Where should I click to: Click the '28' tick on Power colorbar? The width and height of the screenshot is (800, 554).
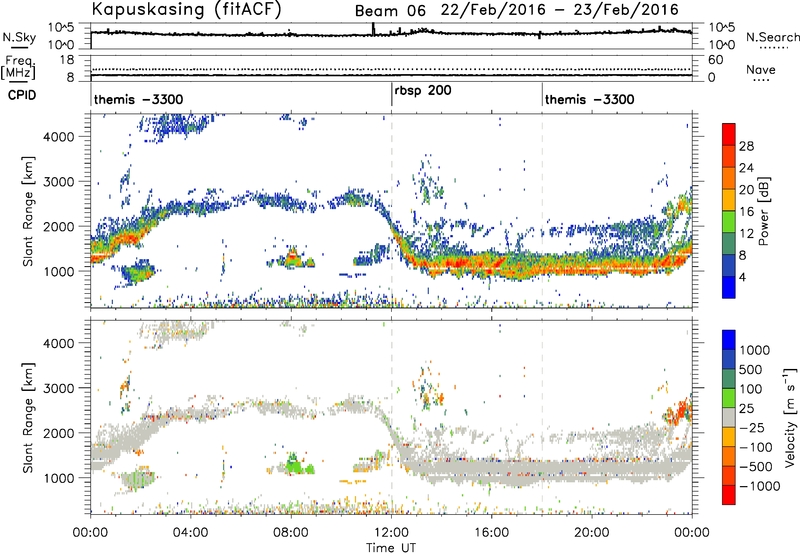click(x=746, y=146)
